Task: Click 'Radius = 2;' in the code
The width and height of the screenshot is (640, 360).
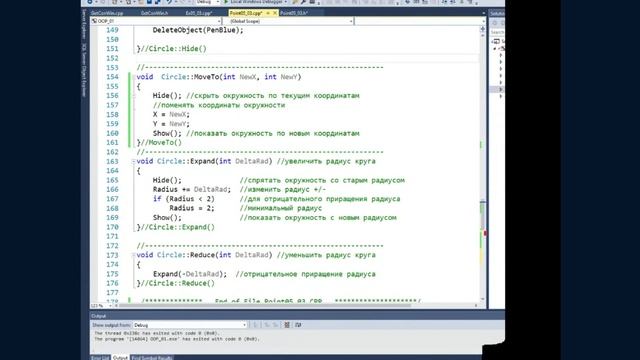Action: coord(191,209)
